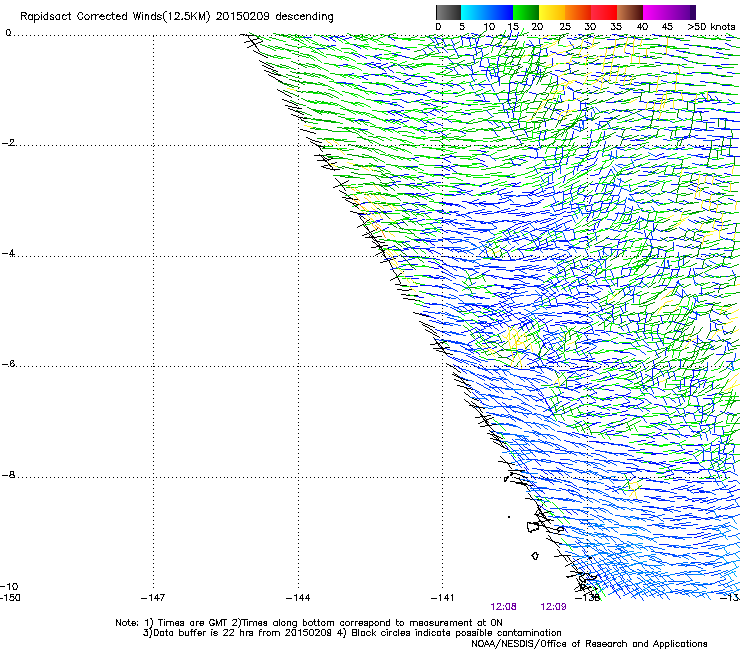Screen dimensions: 740x650
Task: Click the 'Data buffer is 22 hrs' note line
Action: 352,633
